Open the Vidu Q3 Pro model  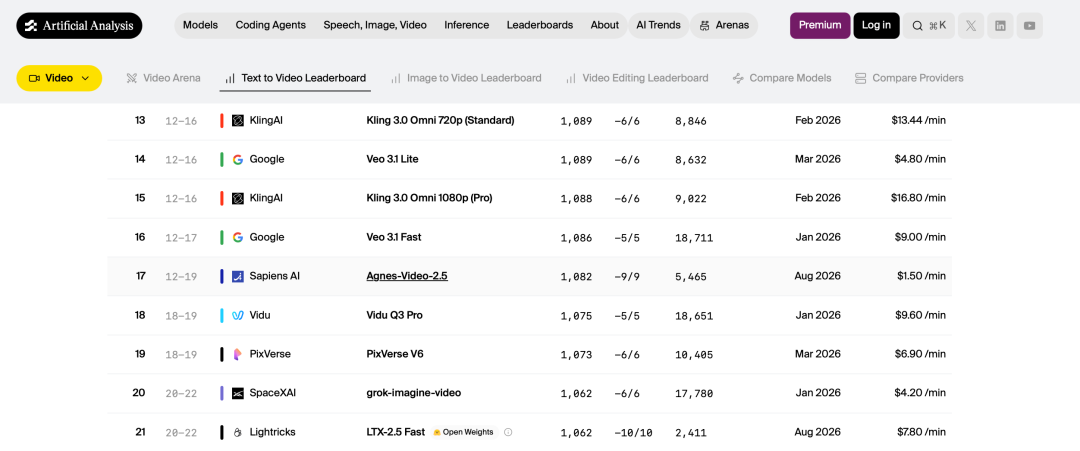tap(395, 315)
